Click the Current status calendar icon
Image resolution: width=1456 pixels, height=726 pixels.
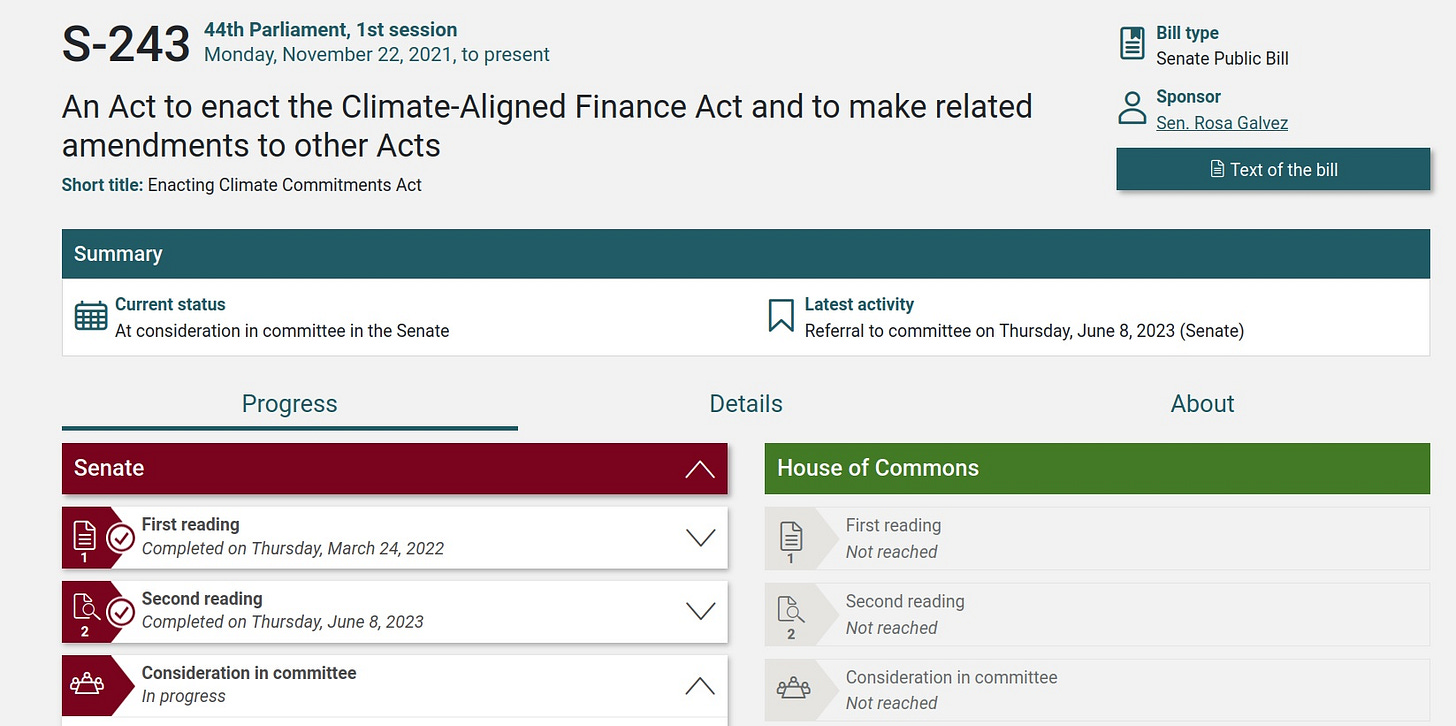coord(91,316)
